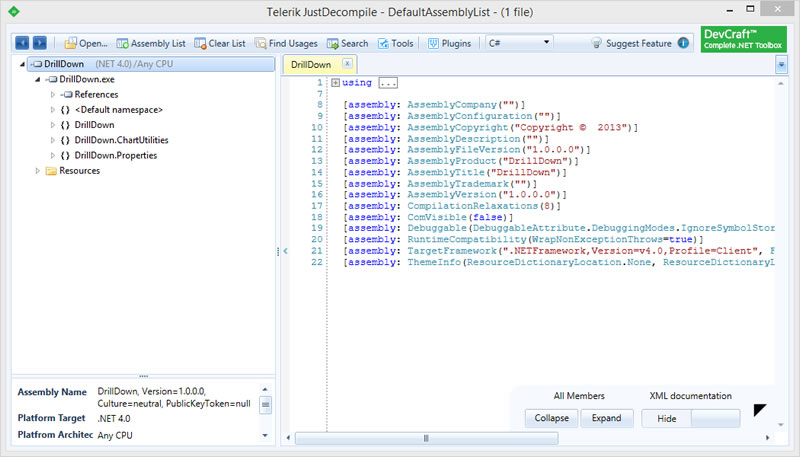The height and width of the screenshot is (457, 800).
Task: Expand the collapsed using block
Action: pyautogui.click(x=335, y=83)
